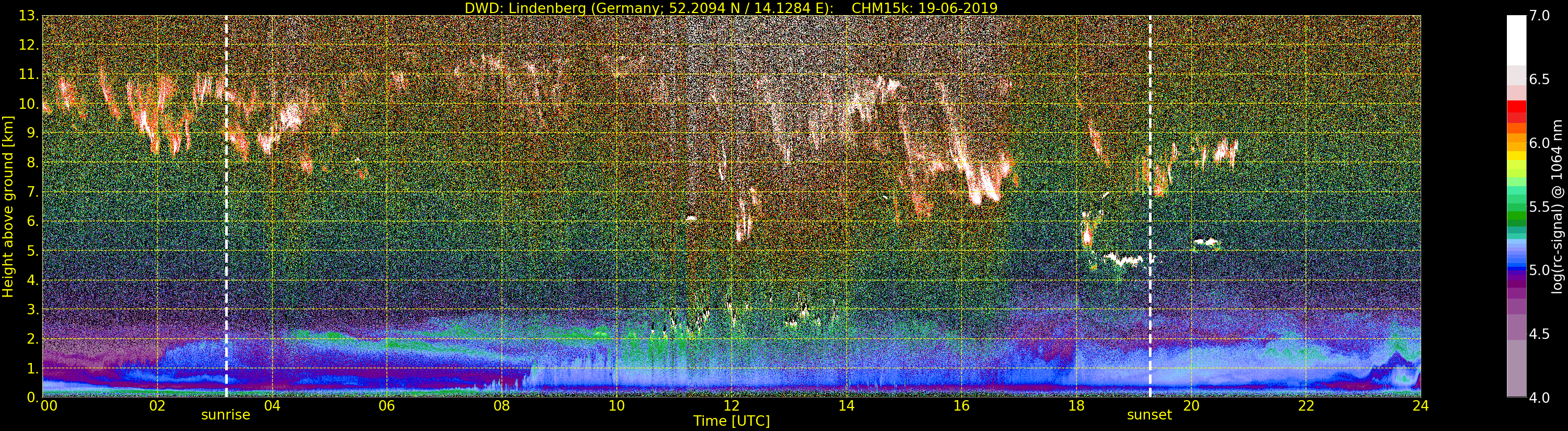Click the '14' time axis tick
The image size is (1568, 431).
(846, 405)
